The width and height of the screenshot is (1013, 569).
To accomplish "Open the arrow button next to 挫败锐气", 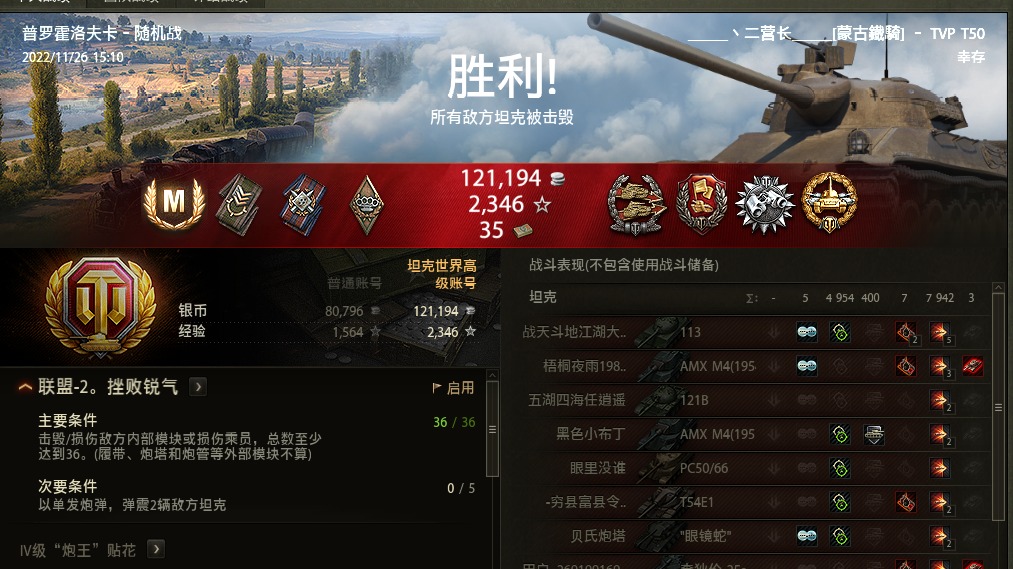I will (x=198, y=387).
